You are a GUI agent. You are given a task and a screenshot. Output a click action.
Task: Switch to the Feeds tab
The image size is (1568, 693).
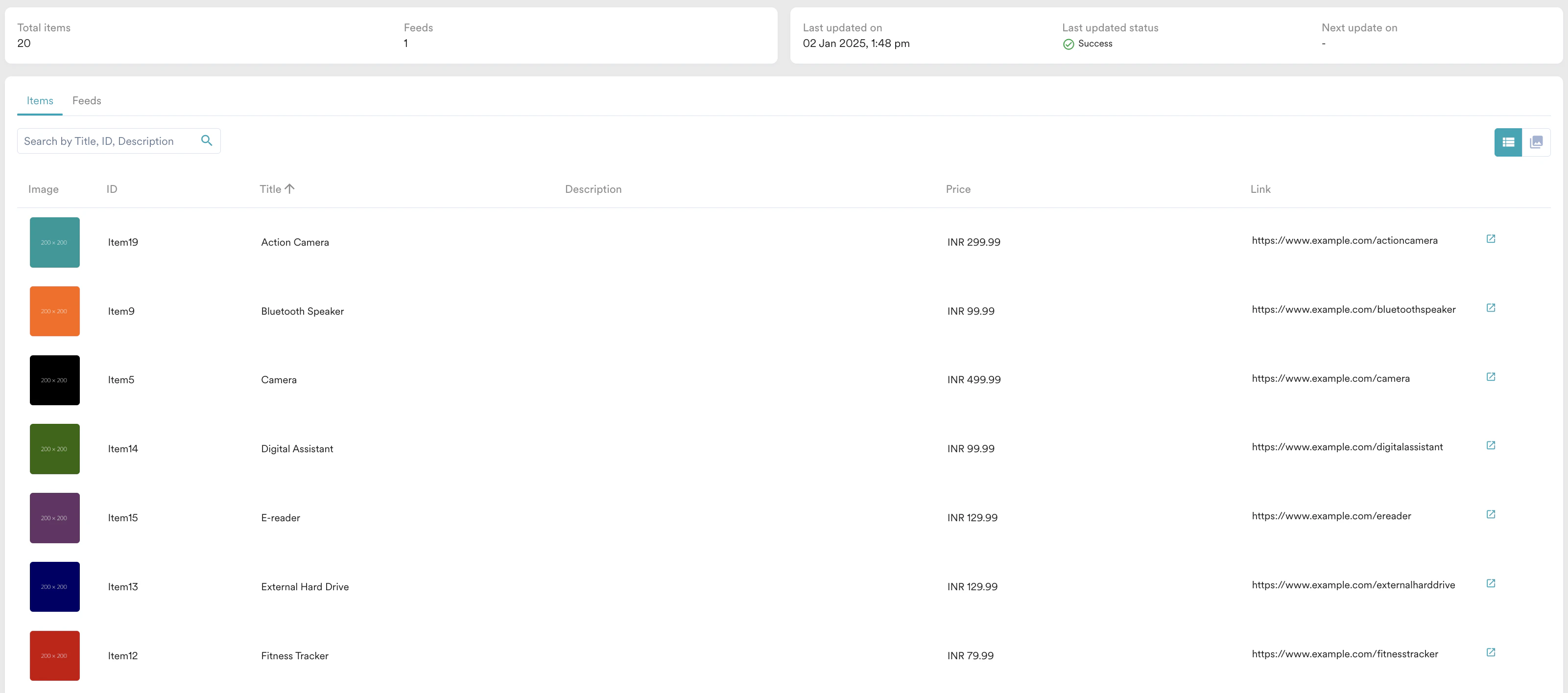(87, 100)
